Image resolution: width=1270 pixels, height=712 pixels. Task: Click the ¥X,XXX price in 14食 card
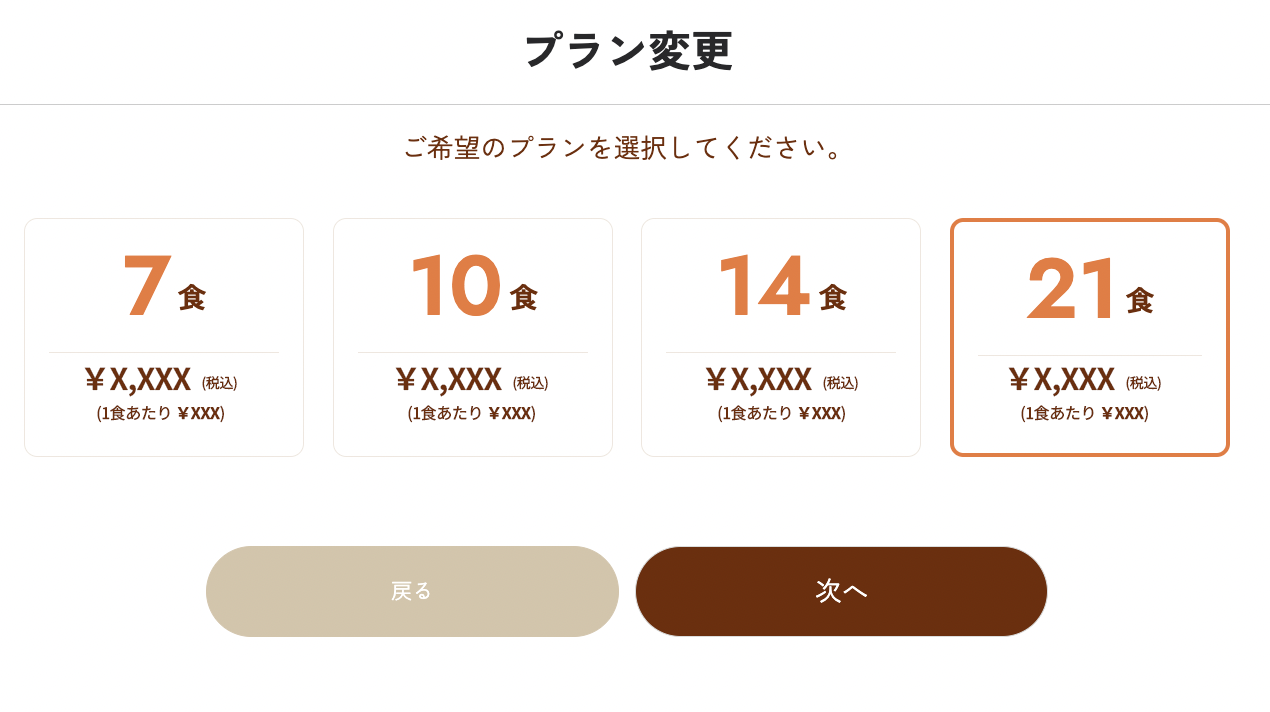758,380
